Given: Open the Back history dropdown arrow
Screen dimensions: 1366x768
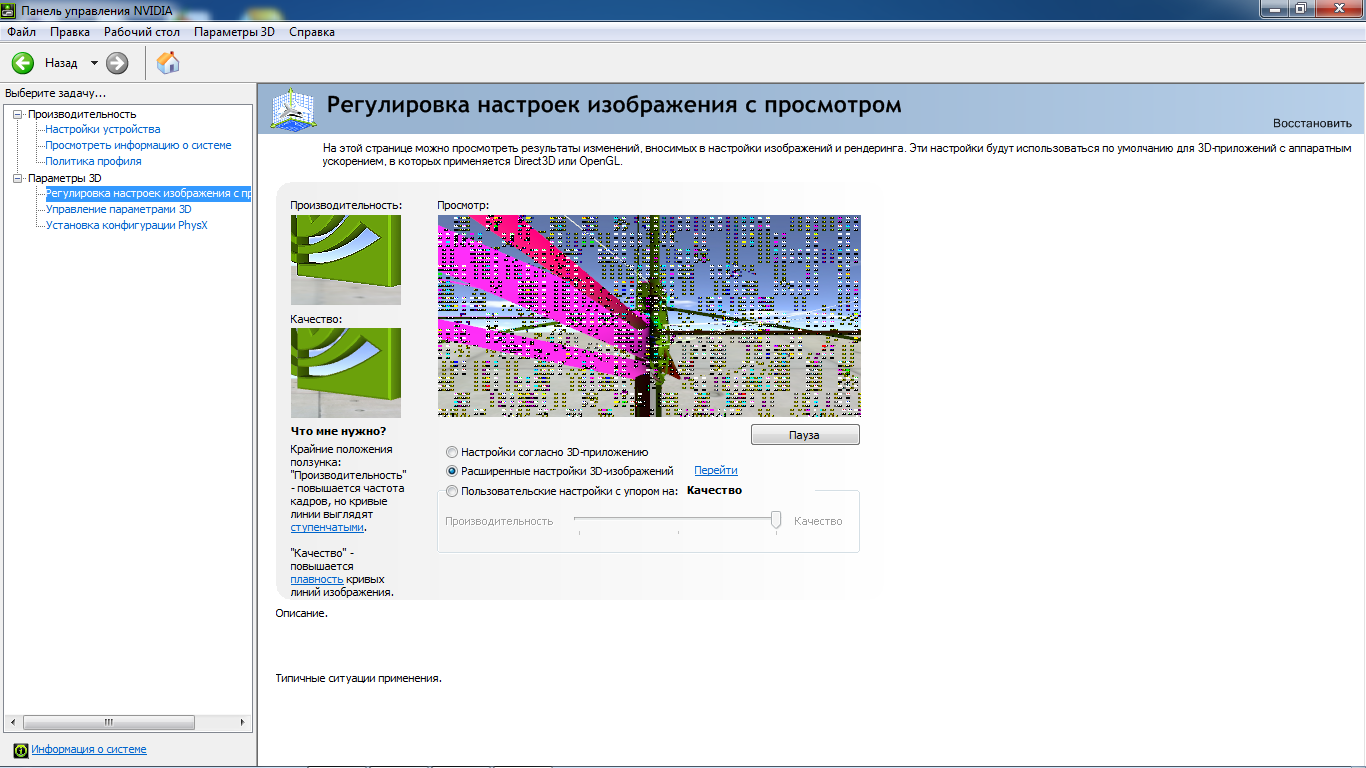Looking at the screenshot, I should click(94, 63).
